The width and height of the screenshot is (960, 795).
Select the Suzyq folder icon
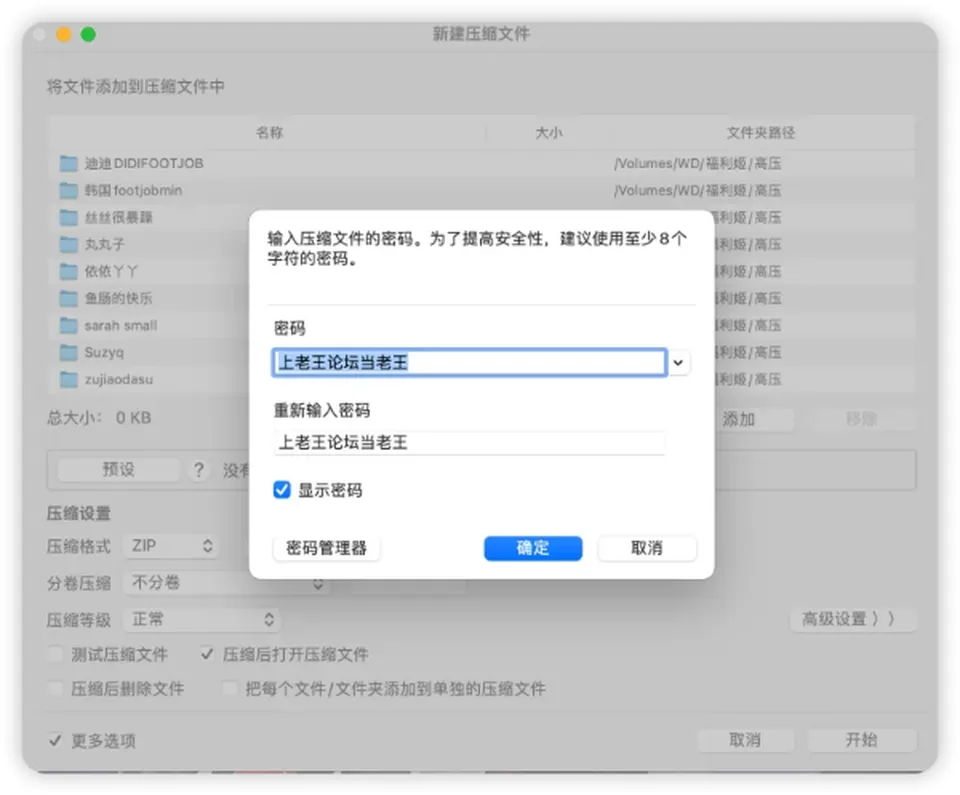[69, 352]
